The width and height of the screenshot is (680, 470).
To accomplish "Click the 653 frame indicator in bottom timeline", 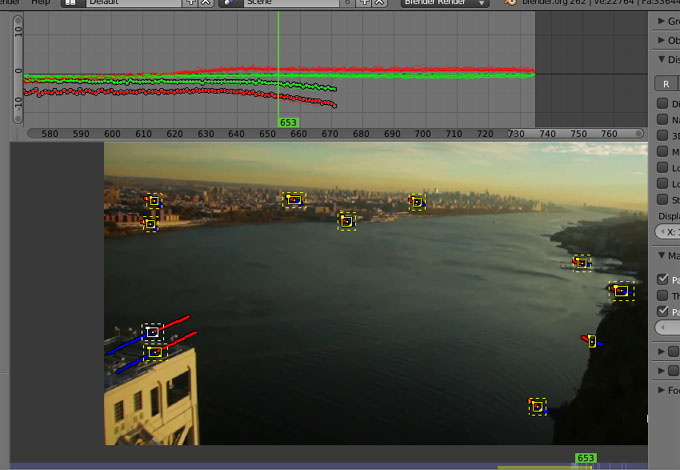I will 585,458.
